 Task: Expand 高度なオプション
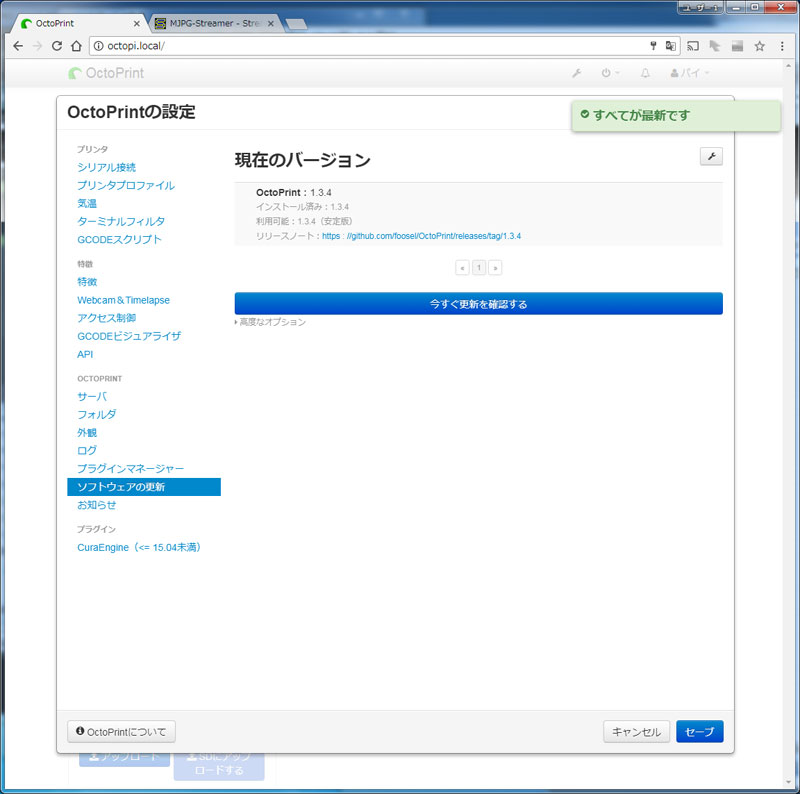click(x=270, y=322)
